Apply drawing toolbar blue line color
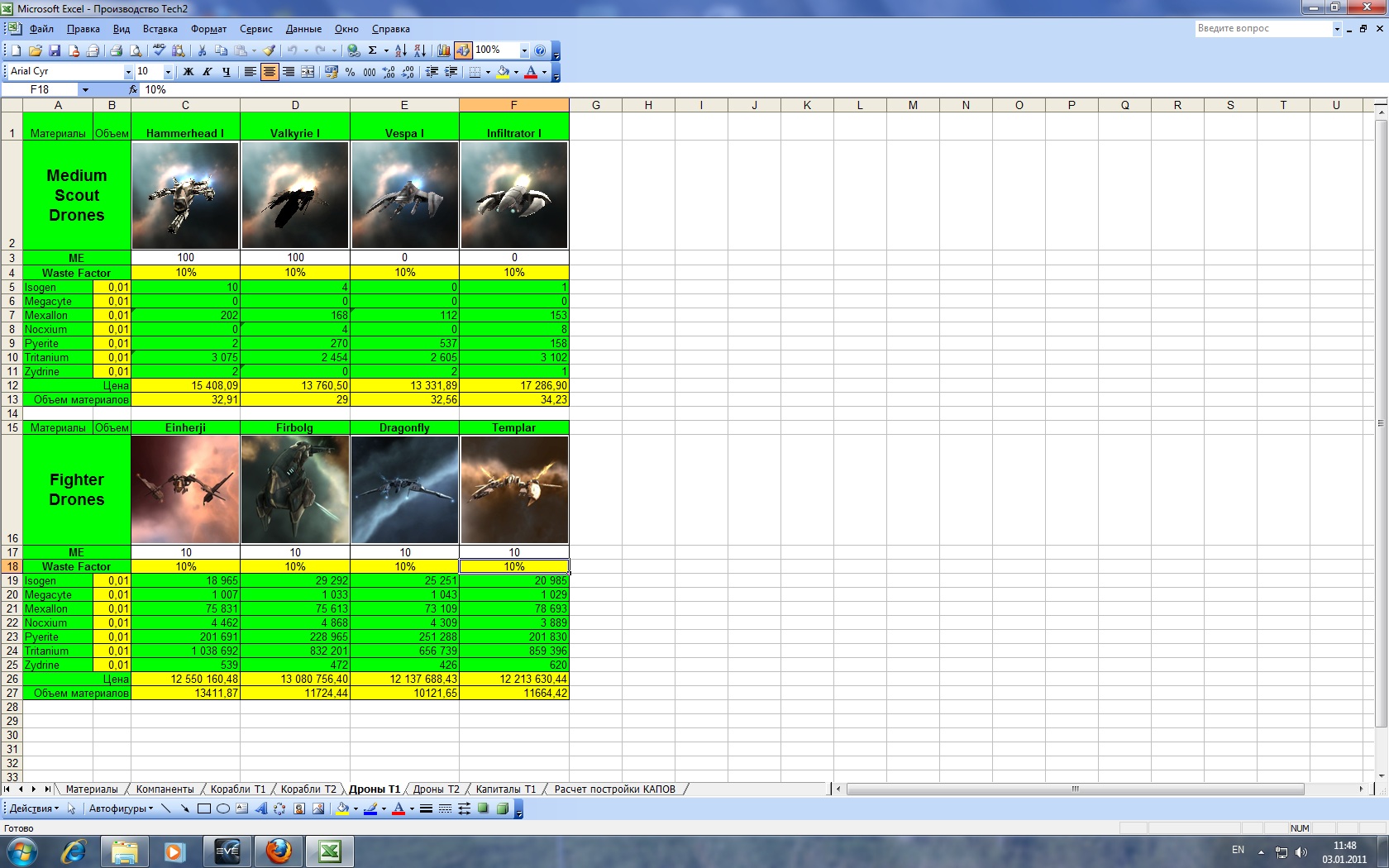Image resolution: width=1389 pixels, height=868 pixels. pos(370,808)
